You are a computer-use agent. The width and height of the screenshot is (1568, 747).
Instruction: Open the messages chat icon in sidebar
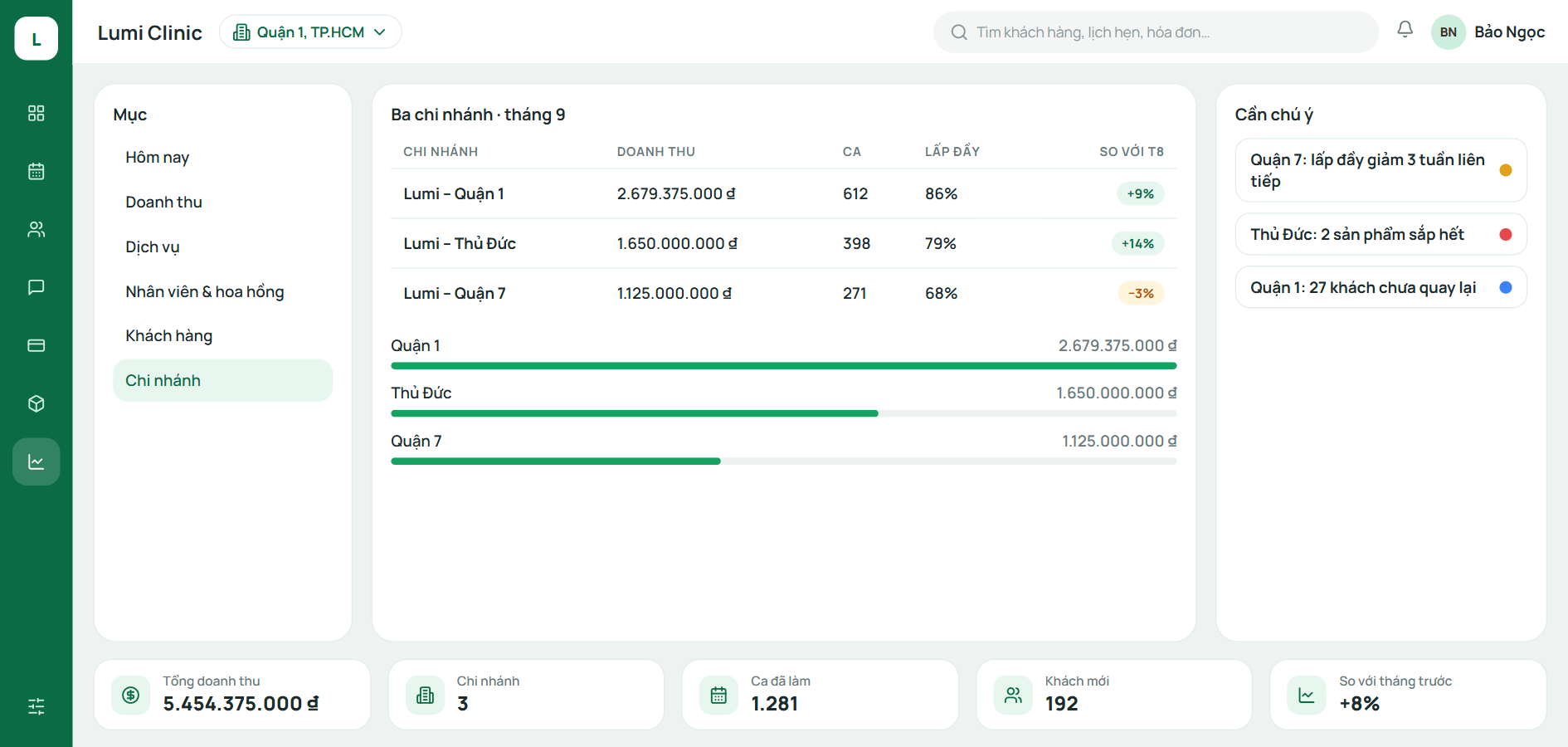click(x=36, y=287)
